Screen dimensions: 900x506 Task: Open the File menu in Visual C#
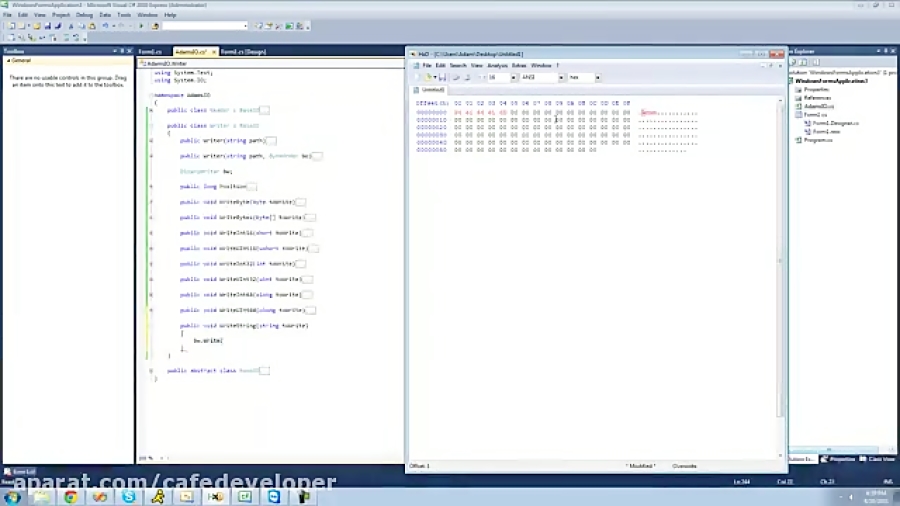pos(7,15)
